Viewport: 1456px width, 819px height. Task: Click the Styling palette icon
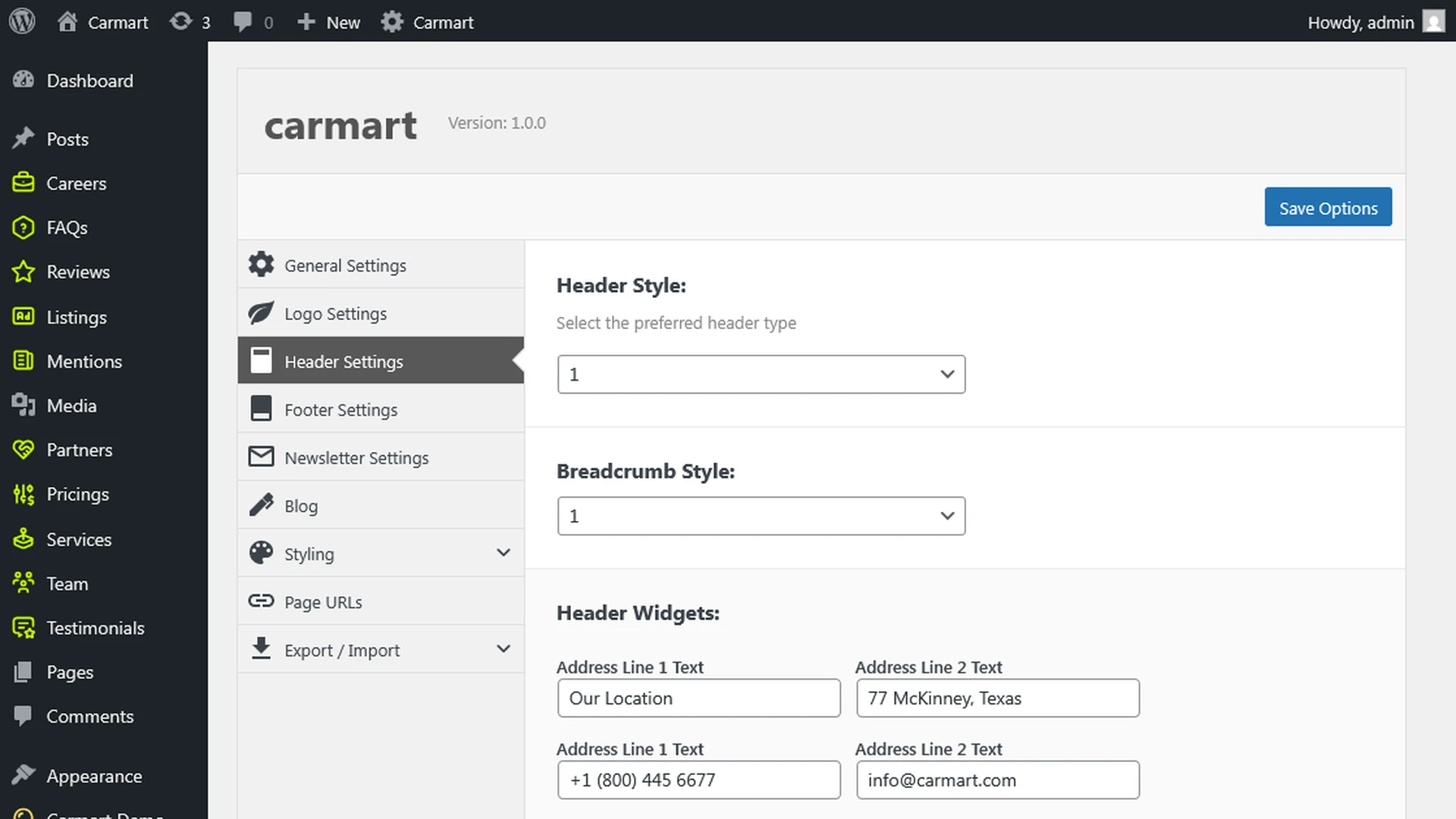pos(261,553)
